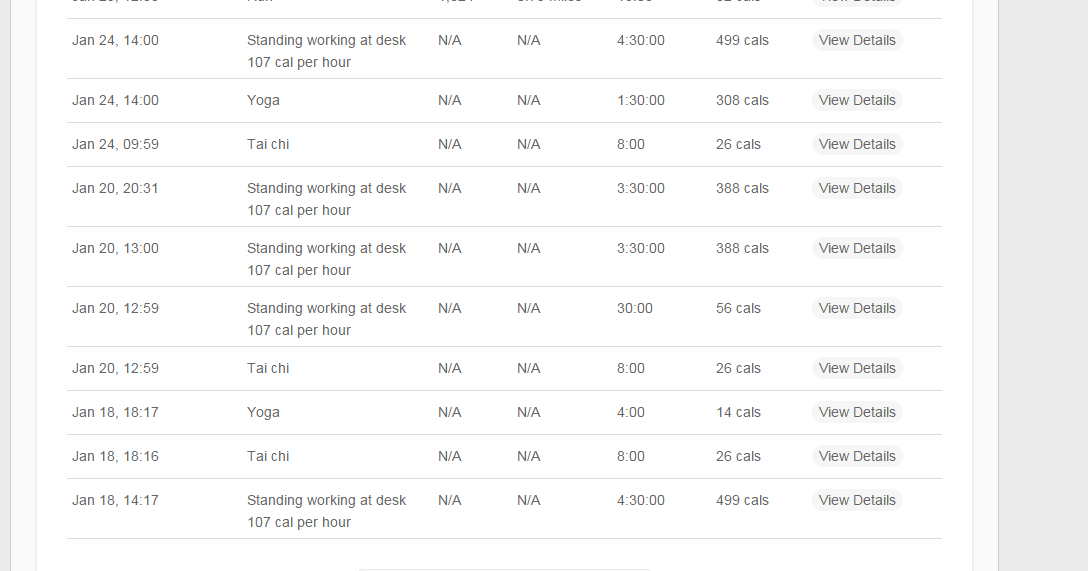
Task: Open View Details for Jan 18 Yoga
Action: pos(857,412)
